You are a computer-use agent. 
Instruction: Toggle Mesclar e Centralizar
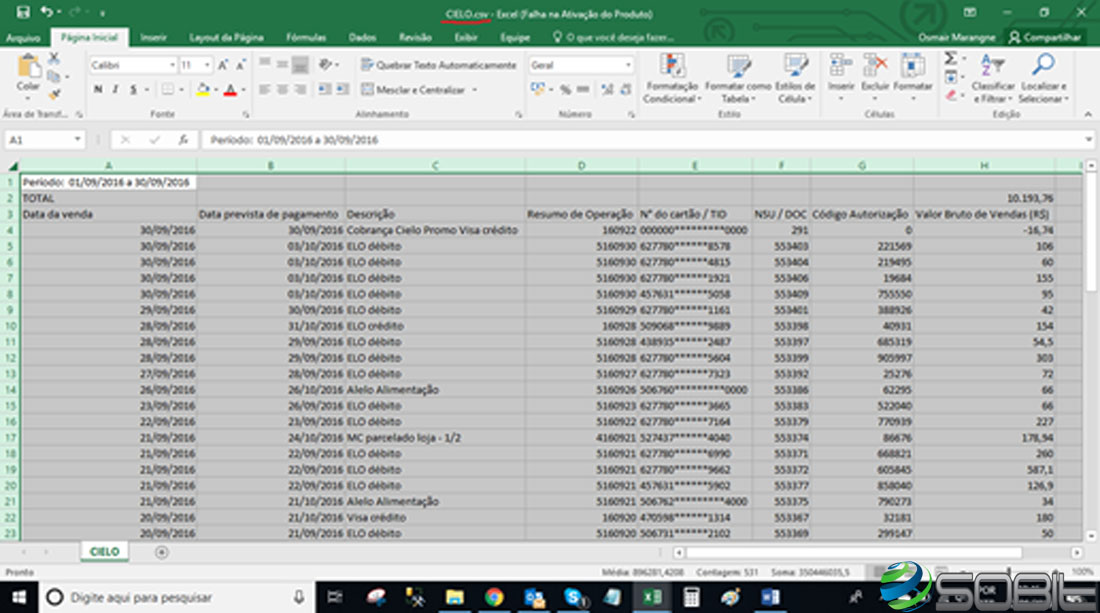point(412,90)
